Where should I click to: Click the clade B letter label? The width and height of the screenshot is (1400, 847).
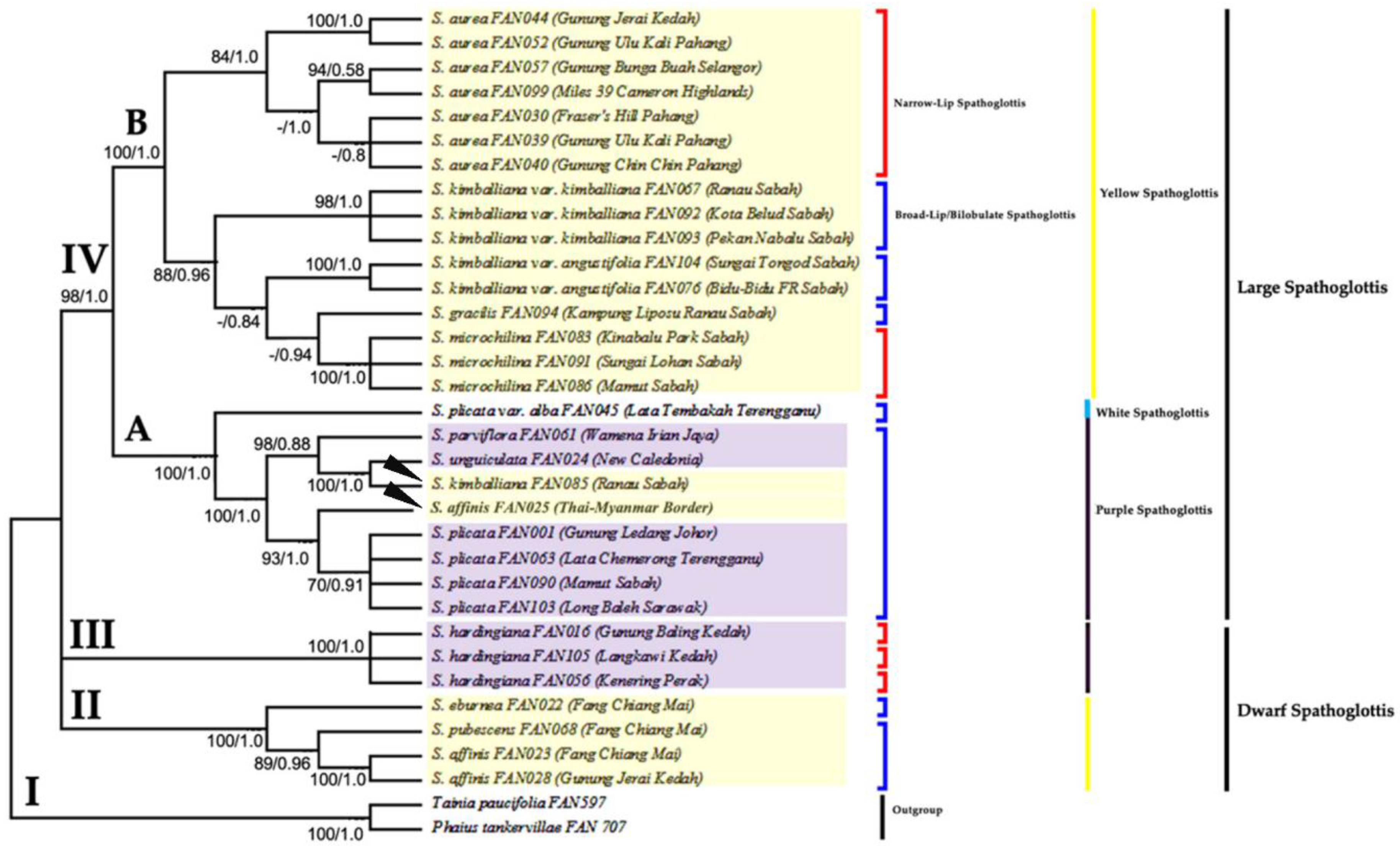tap(136, 122)
